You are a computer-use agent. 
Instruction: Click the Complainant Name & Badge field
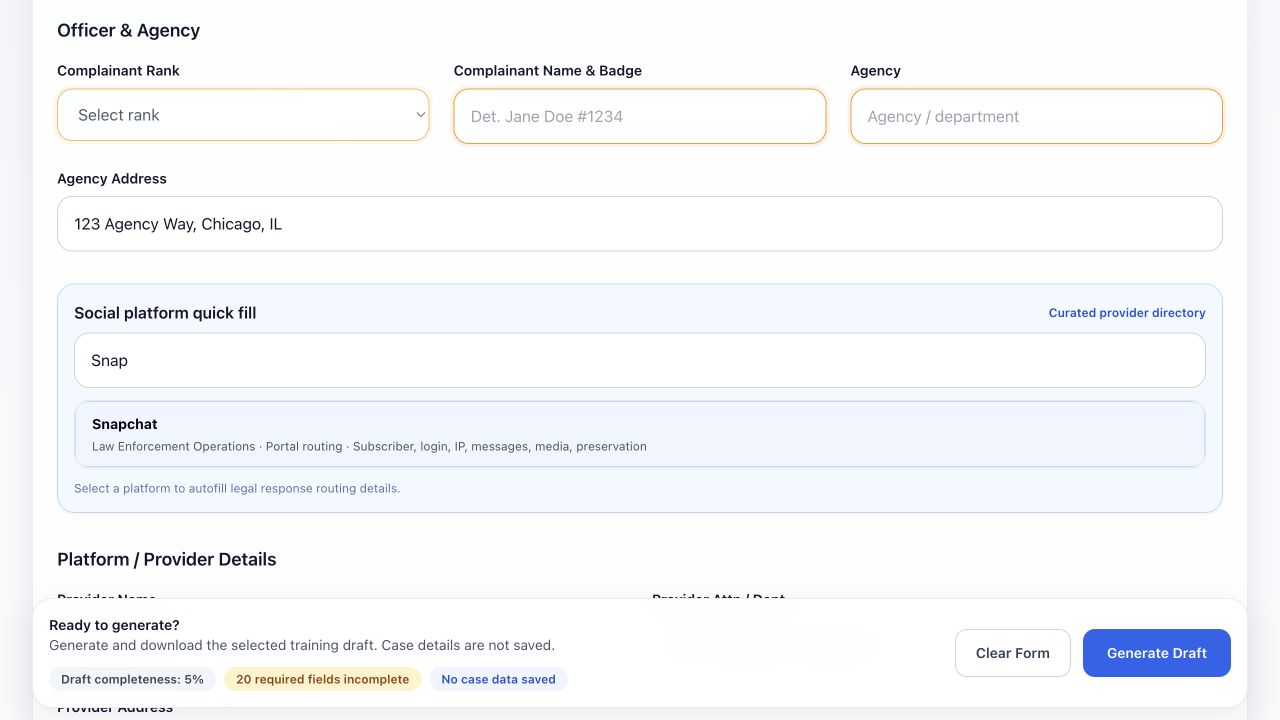640,116
